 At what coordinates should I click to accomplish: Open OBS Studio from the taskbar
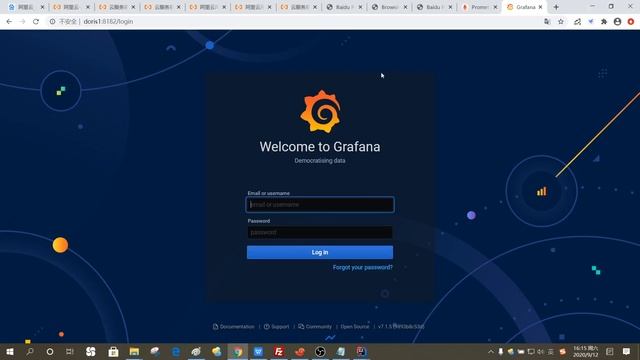tap(320, 351)
